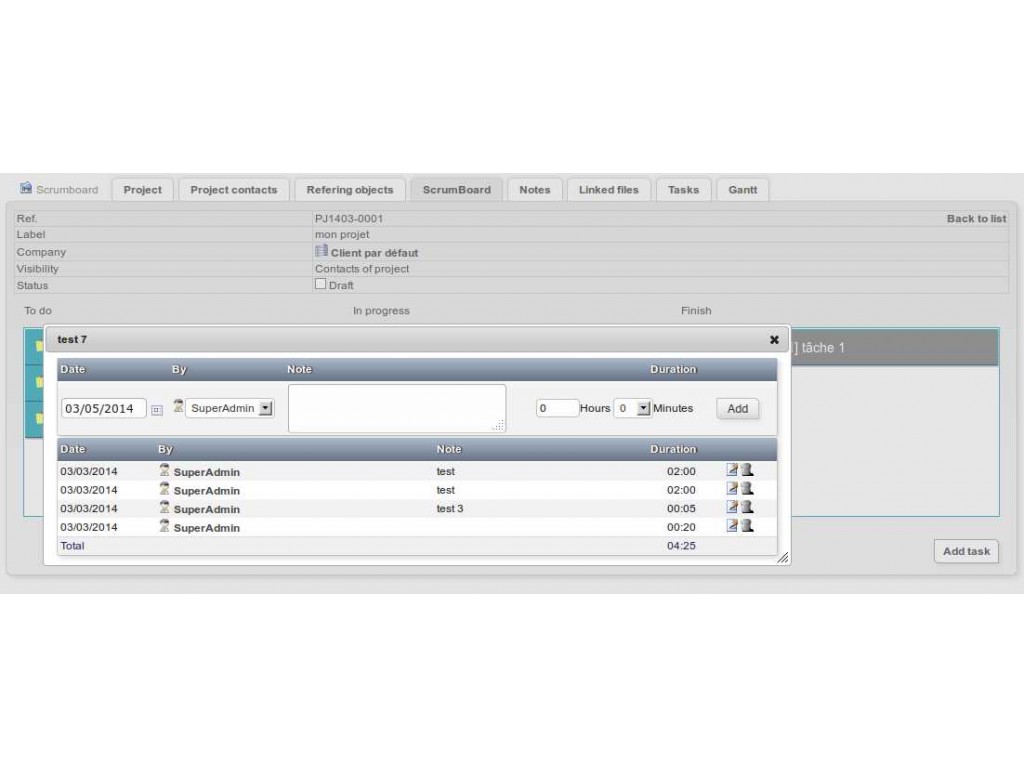Click the user icon in the 00:05 row

165,507
